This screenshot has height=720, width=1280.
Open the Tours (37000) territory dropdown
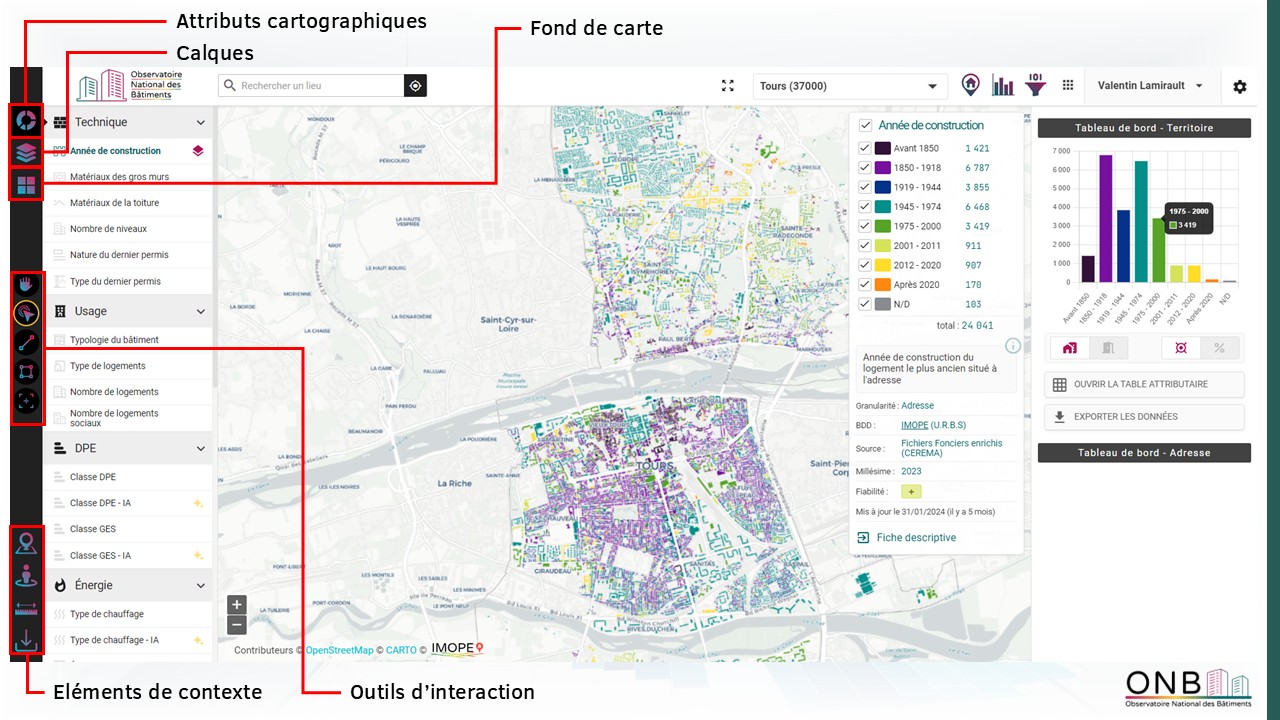point(849,86)
